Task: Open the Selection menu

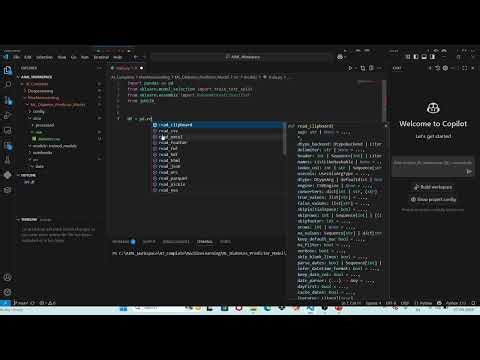Action: coord(44,57)
